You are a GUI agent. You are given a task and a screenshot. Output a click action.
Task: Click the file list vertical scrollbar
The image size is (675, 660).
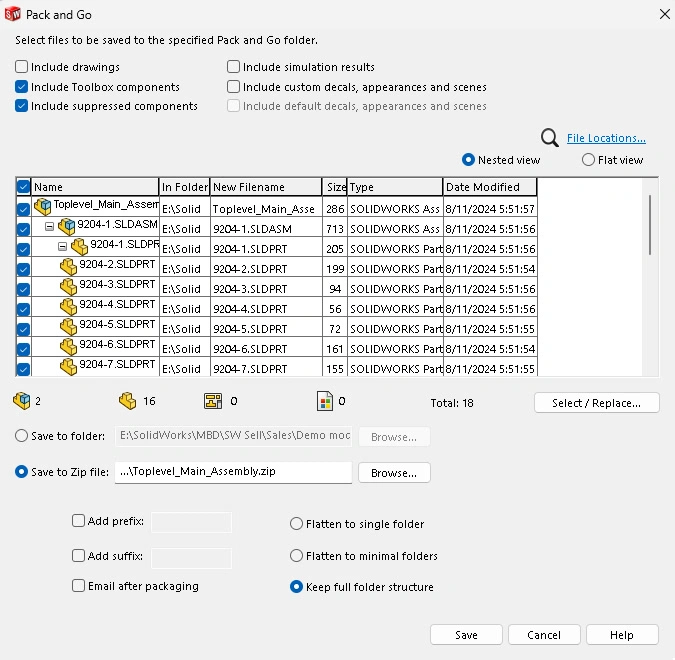click(650, 225)
